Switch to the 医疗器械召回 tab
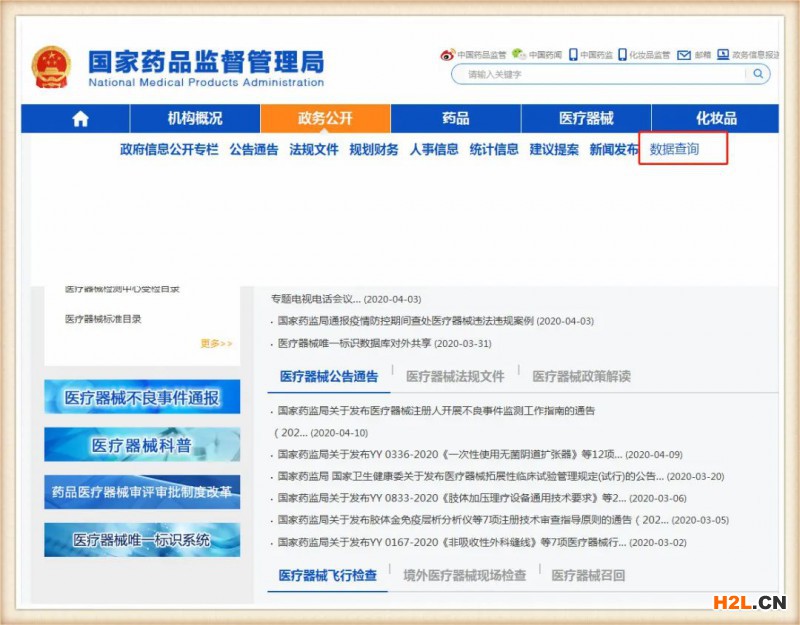 click(588, 576)
